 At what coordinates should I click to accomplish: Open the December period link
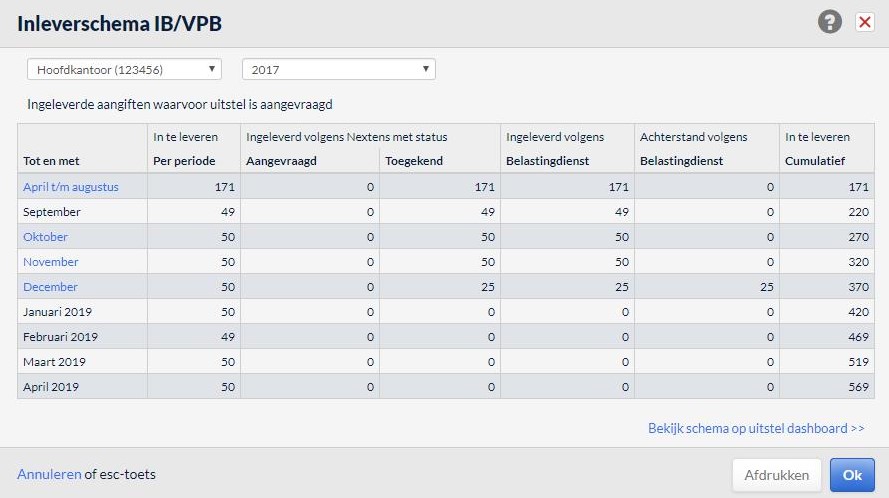tap(50, 286)
